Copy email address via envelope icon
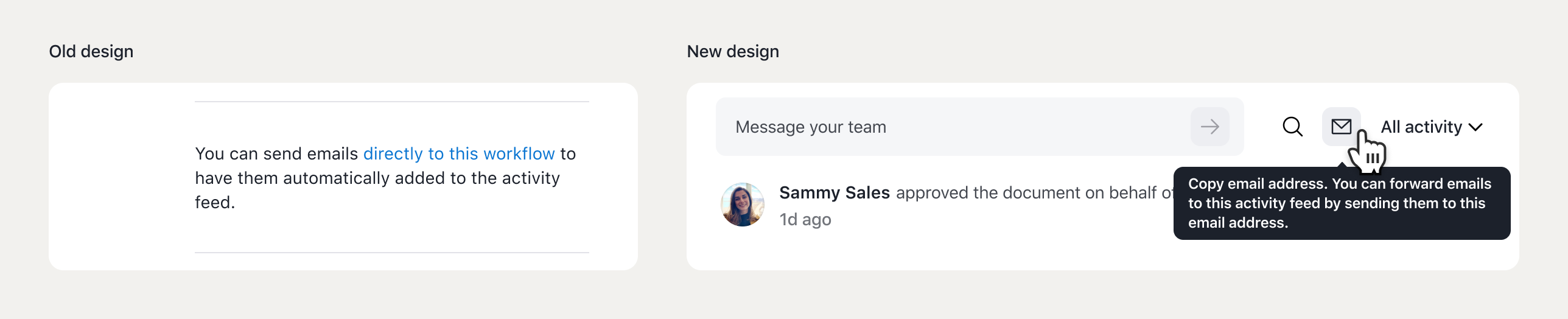 (1341, 127)
